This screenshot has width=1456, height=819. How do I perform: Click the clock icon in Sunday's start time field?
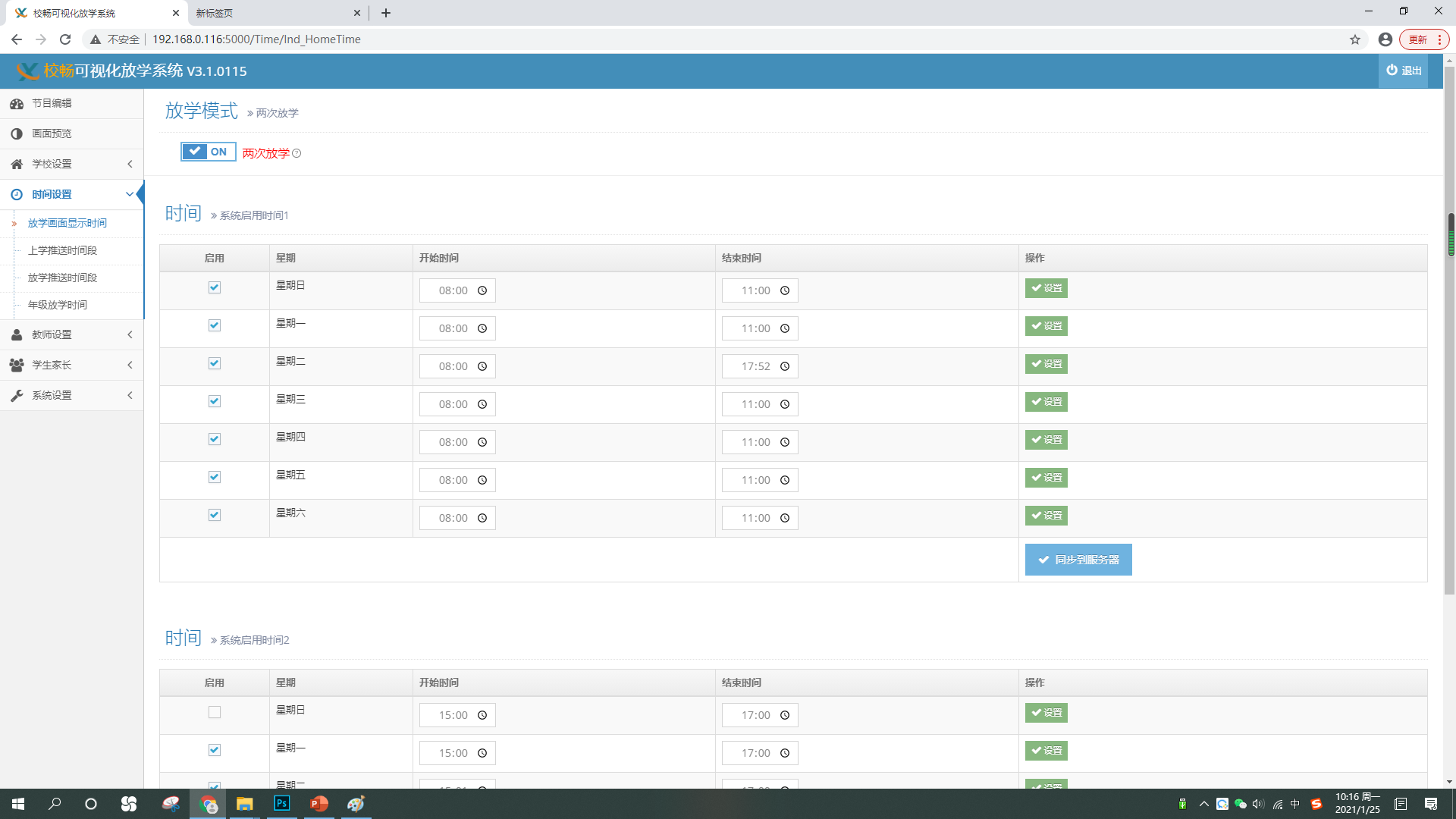482,290
